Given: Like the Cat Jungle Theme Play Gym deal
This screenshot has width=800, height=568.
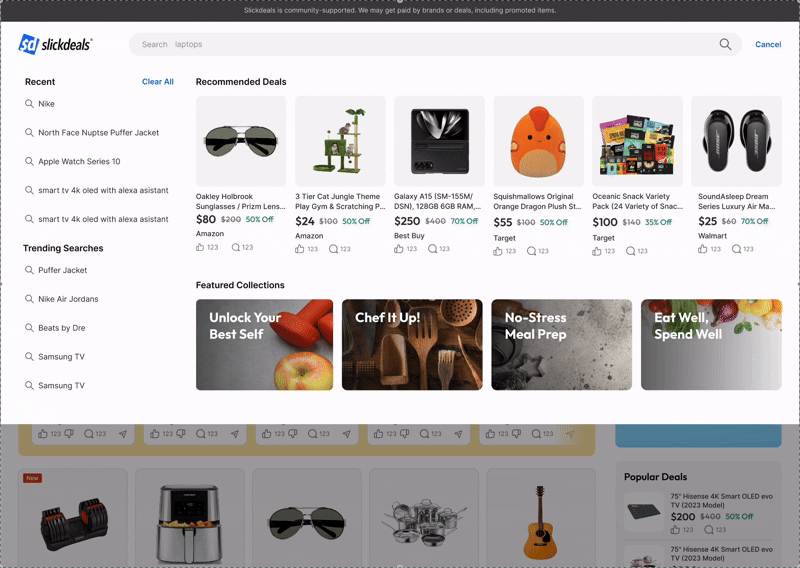Looking at the screenshot, I should [x=299, y=249].
